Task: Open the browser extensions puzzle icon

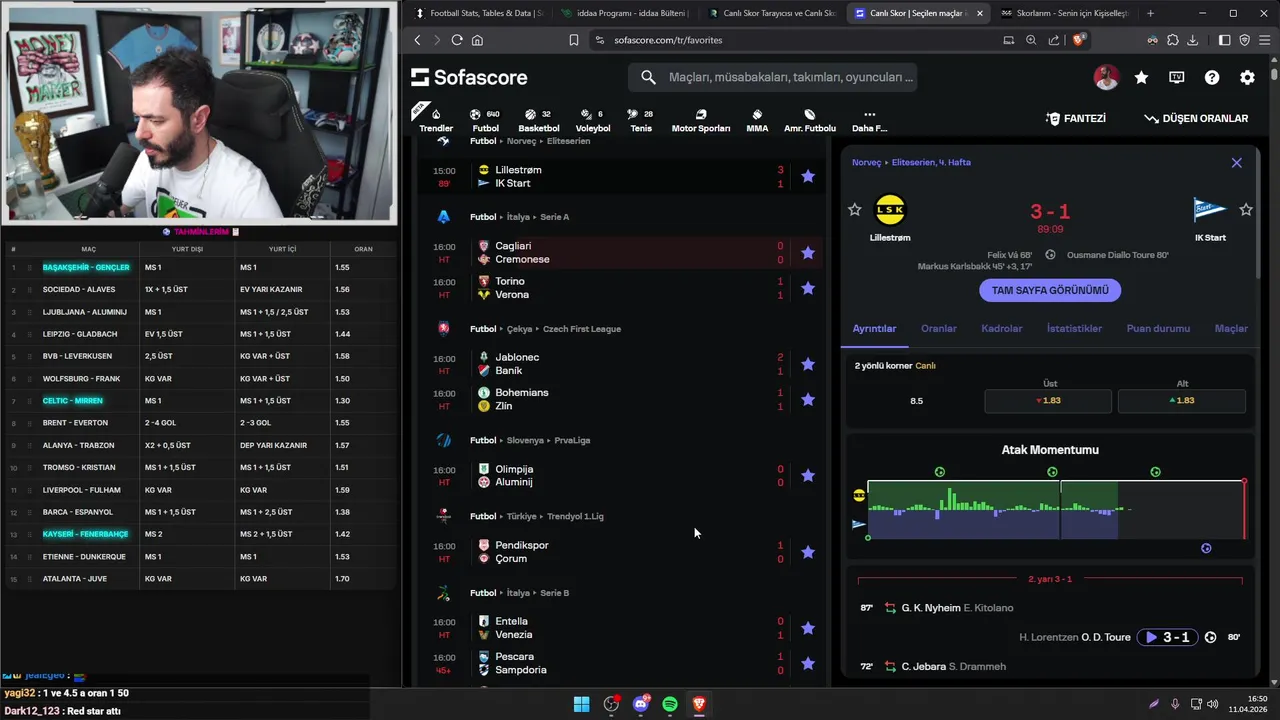Action: pyautogui.click(x=1173, y=40)
